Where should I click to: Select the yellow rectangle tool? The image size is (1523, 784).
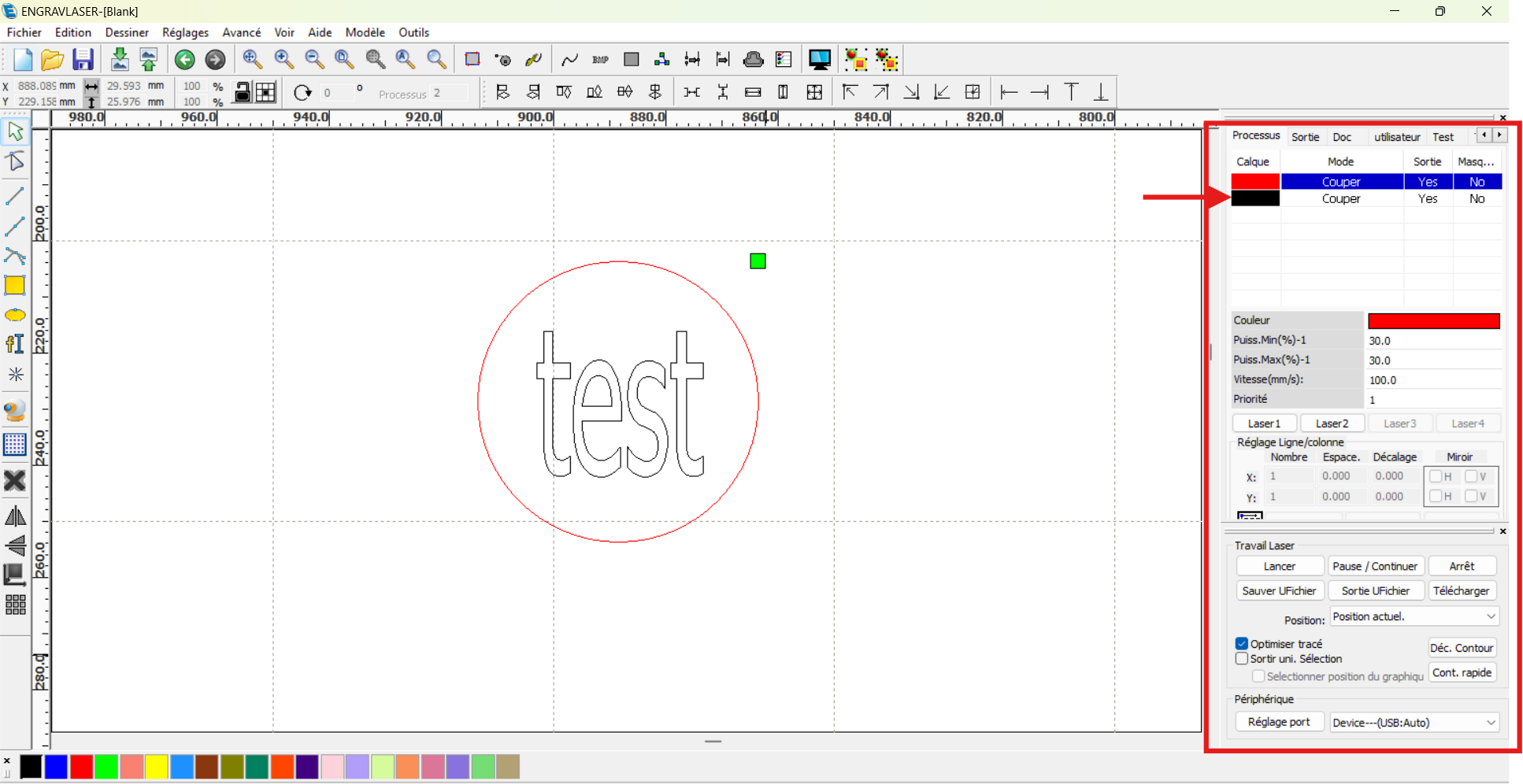click(x=15, y=285)
